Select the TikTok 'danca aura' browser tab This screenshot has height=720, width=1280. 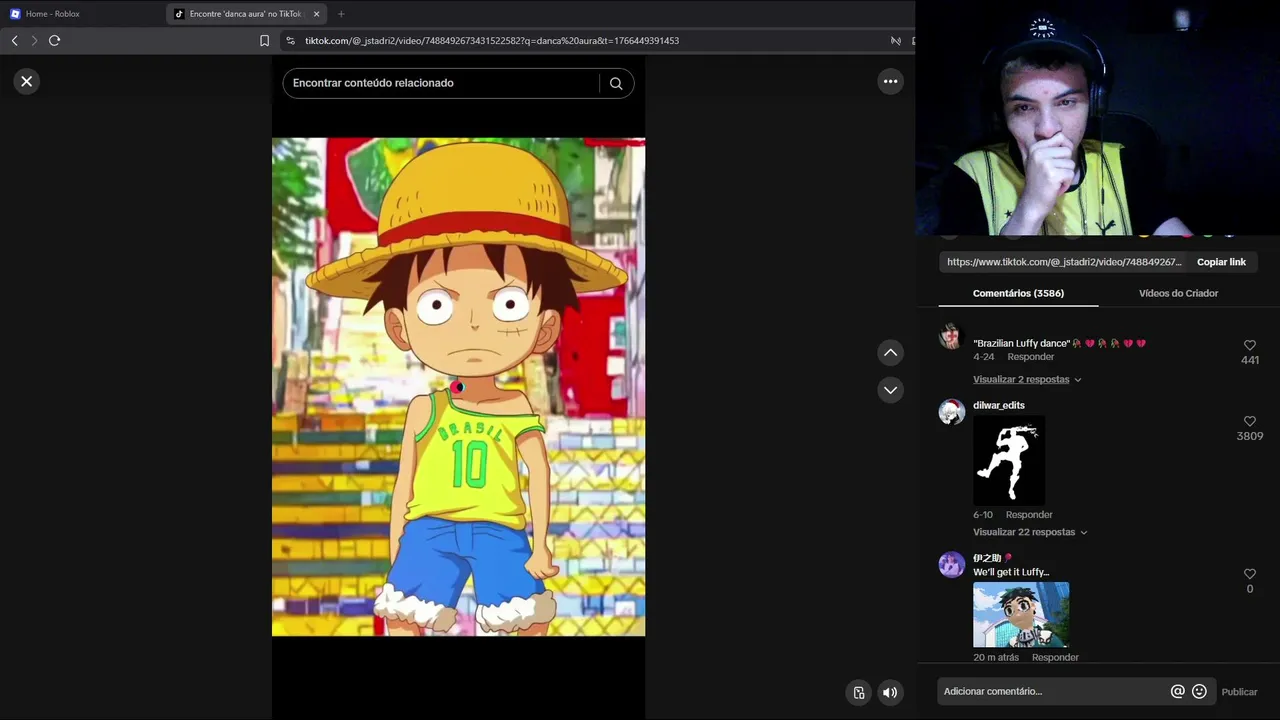point(245,14)
